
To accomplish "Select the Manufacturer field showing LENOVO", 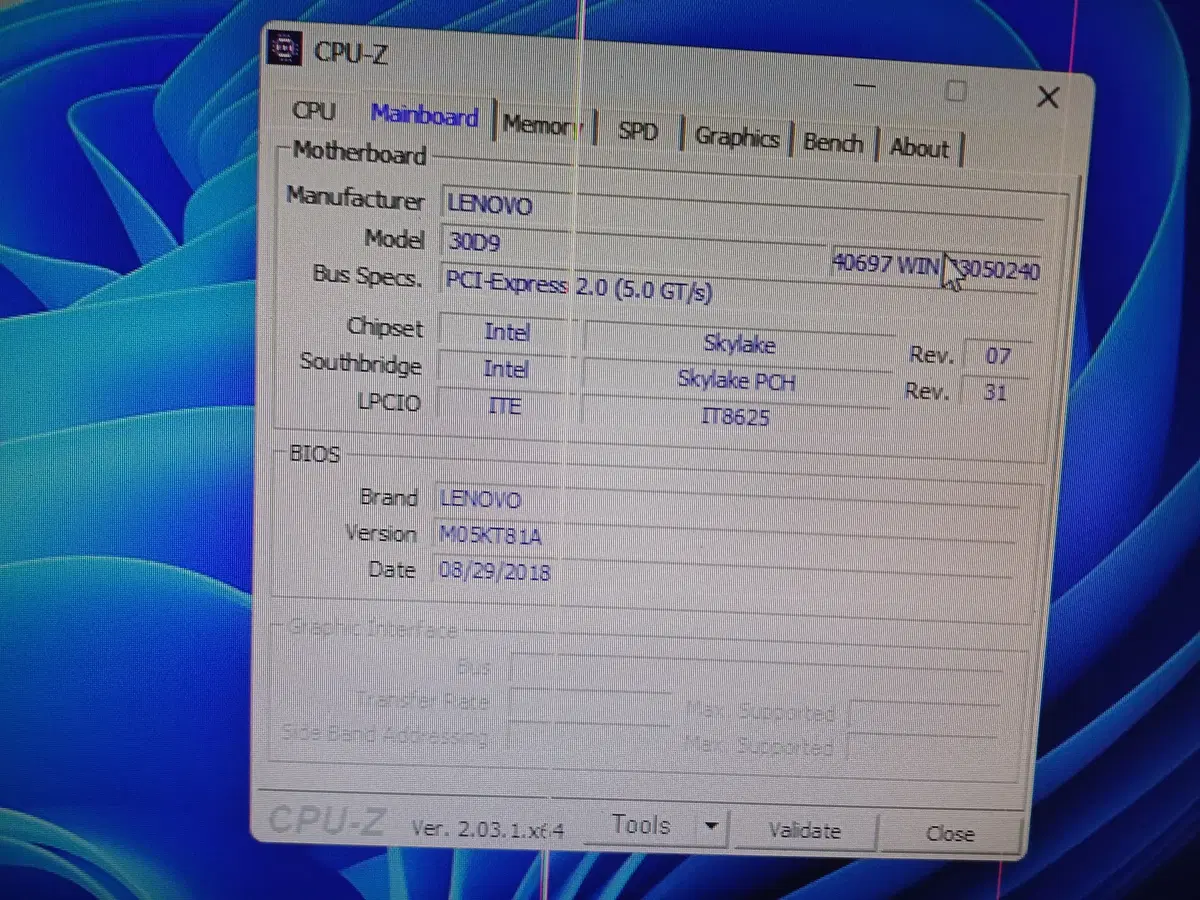I will coord(743,206).
